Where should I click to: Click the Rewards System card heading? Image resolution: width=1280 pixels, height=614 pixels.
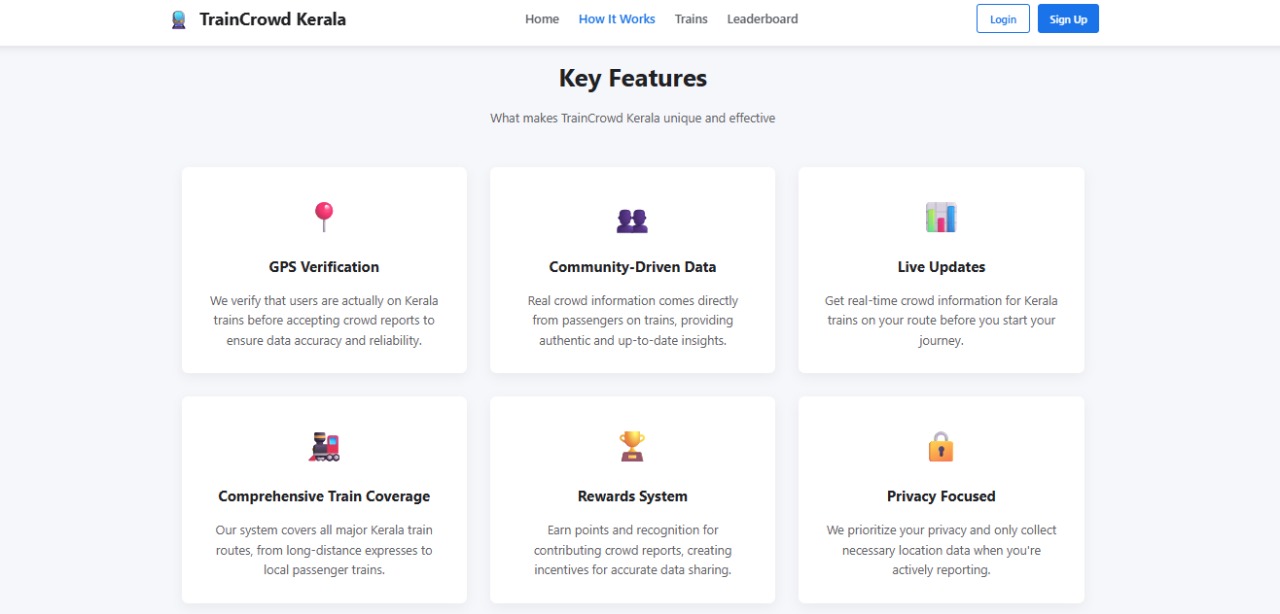[632, 496]
